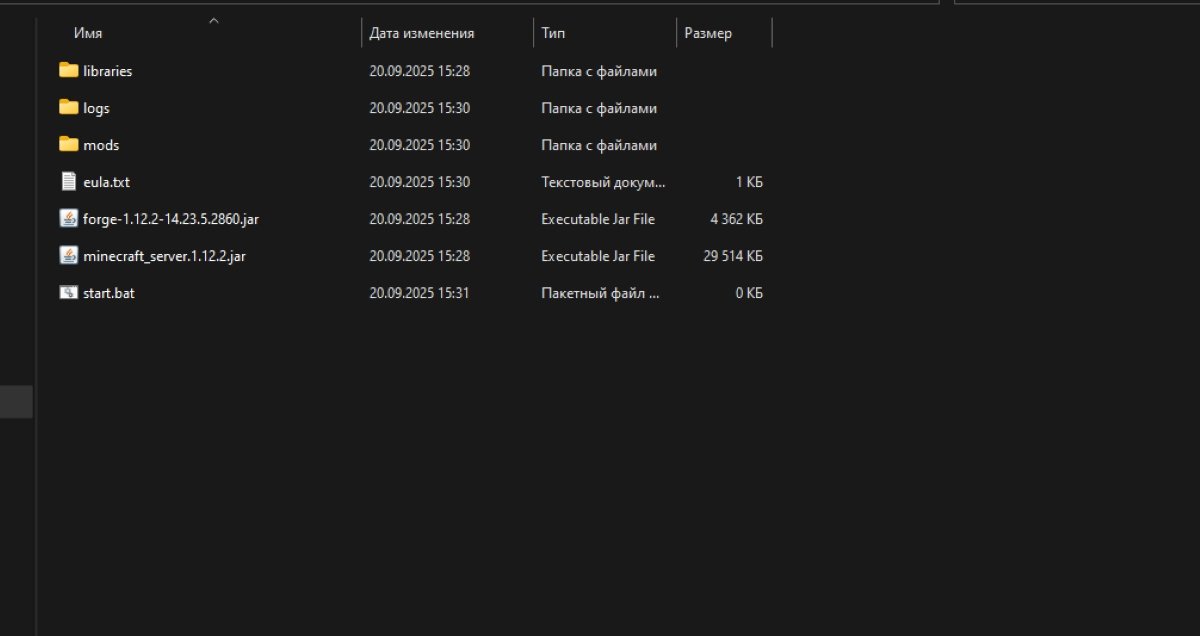Click the eula.txt text file icon
The height and width of the screenshot is (636, 1200).
[68, 181]
